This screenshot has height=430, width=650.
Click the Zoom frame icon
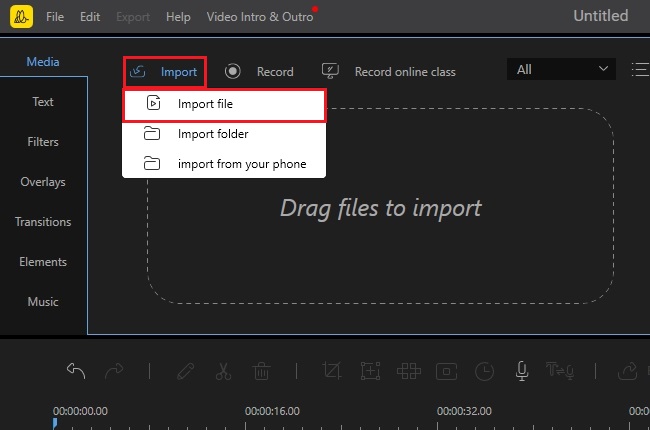370,371
